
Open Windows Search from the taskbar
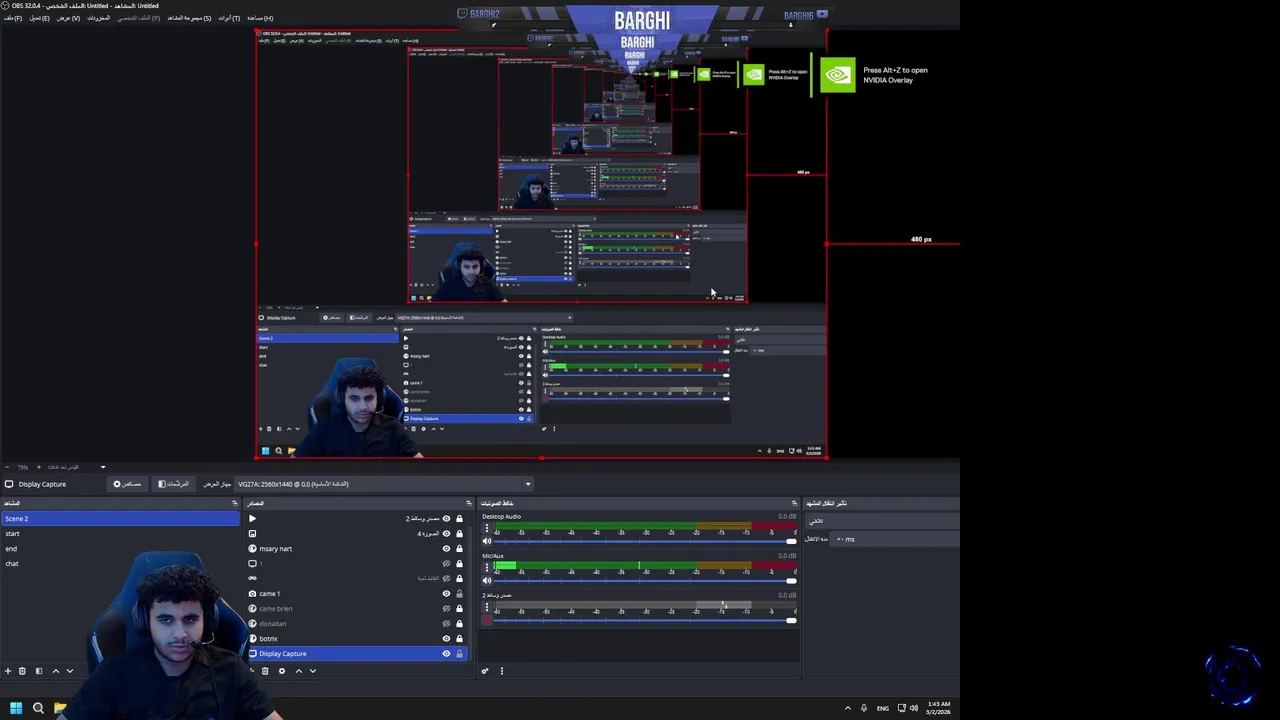tap(38, 708)
